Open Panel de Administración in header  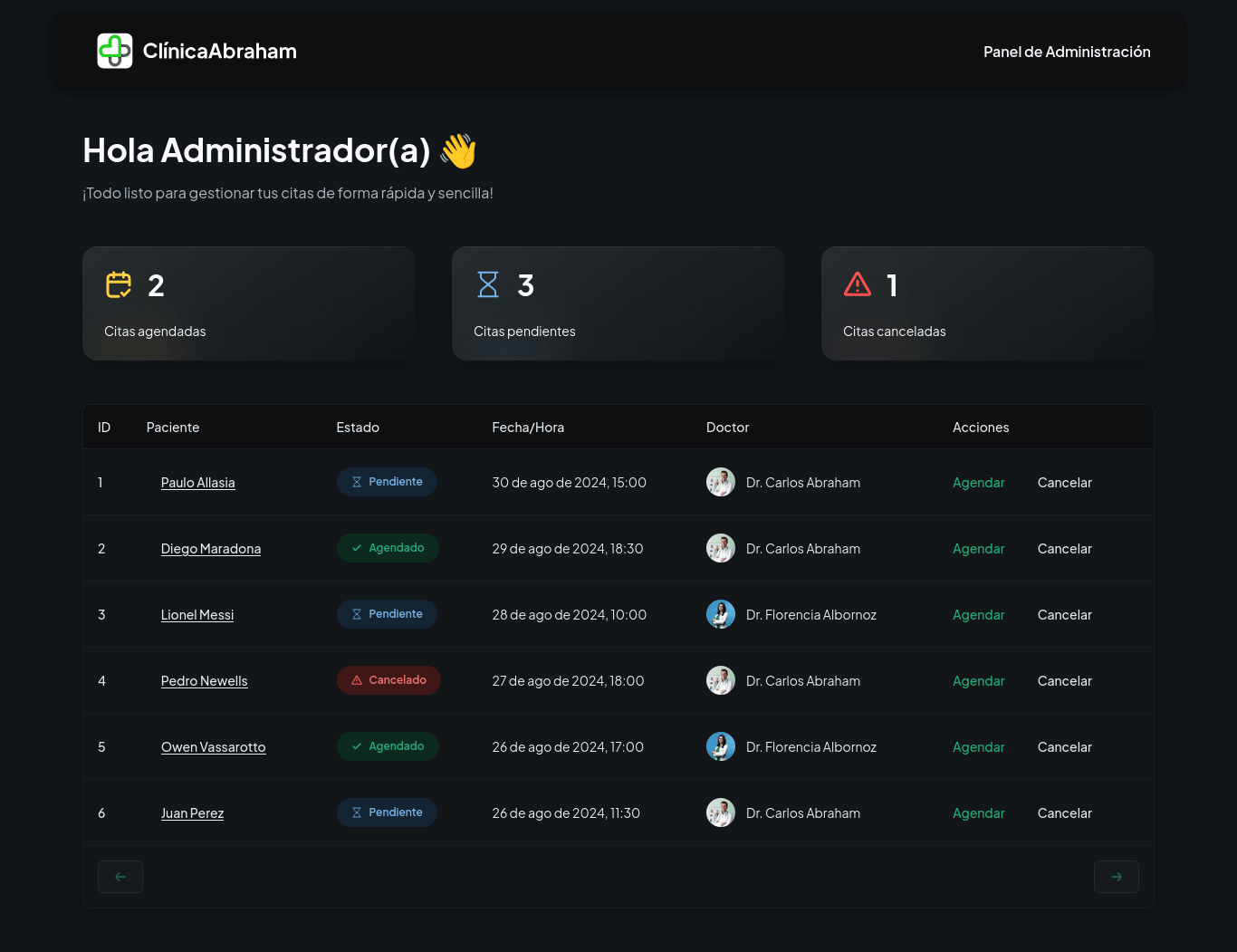[x=1067, y=52]
